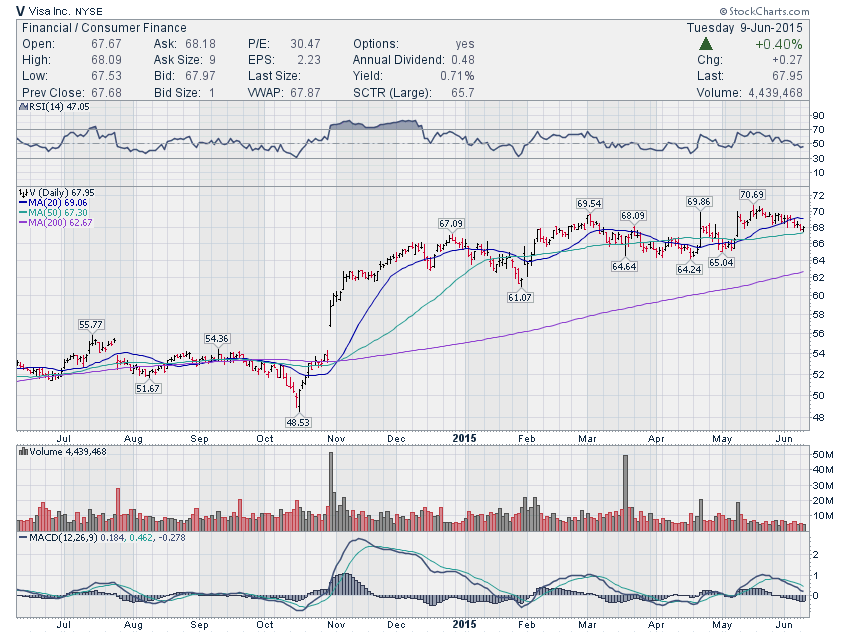
Task: Click the SCTR (Large) value 65.7
Action: (x=462, y=93)
